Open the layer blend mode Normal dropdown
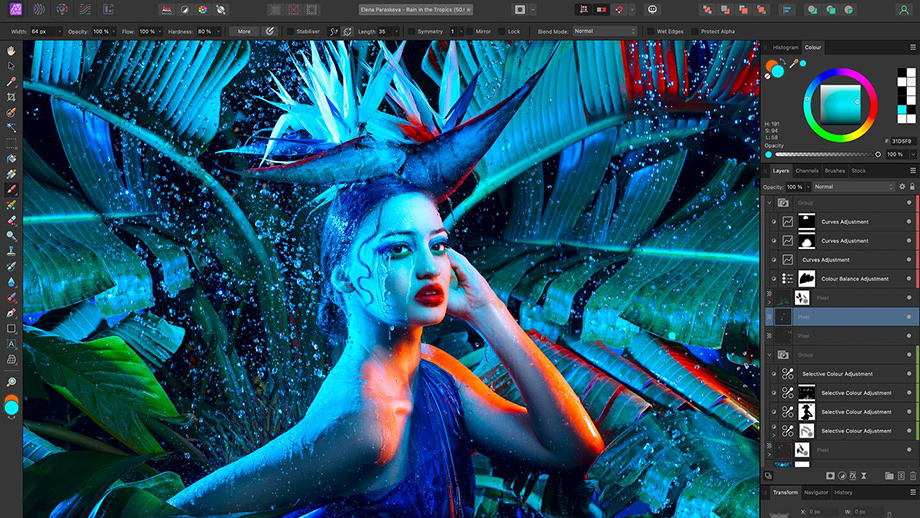This screenshot has width=920, height=518. [852, 187]
